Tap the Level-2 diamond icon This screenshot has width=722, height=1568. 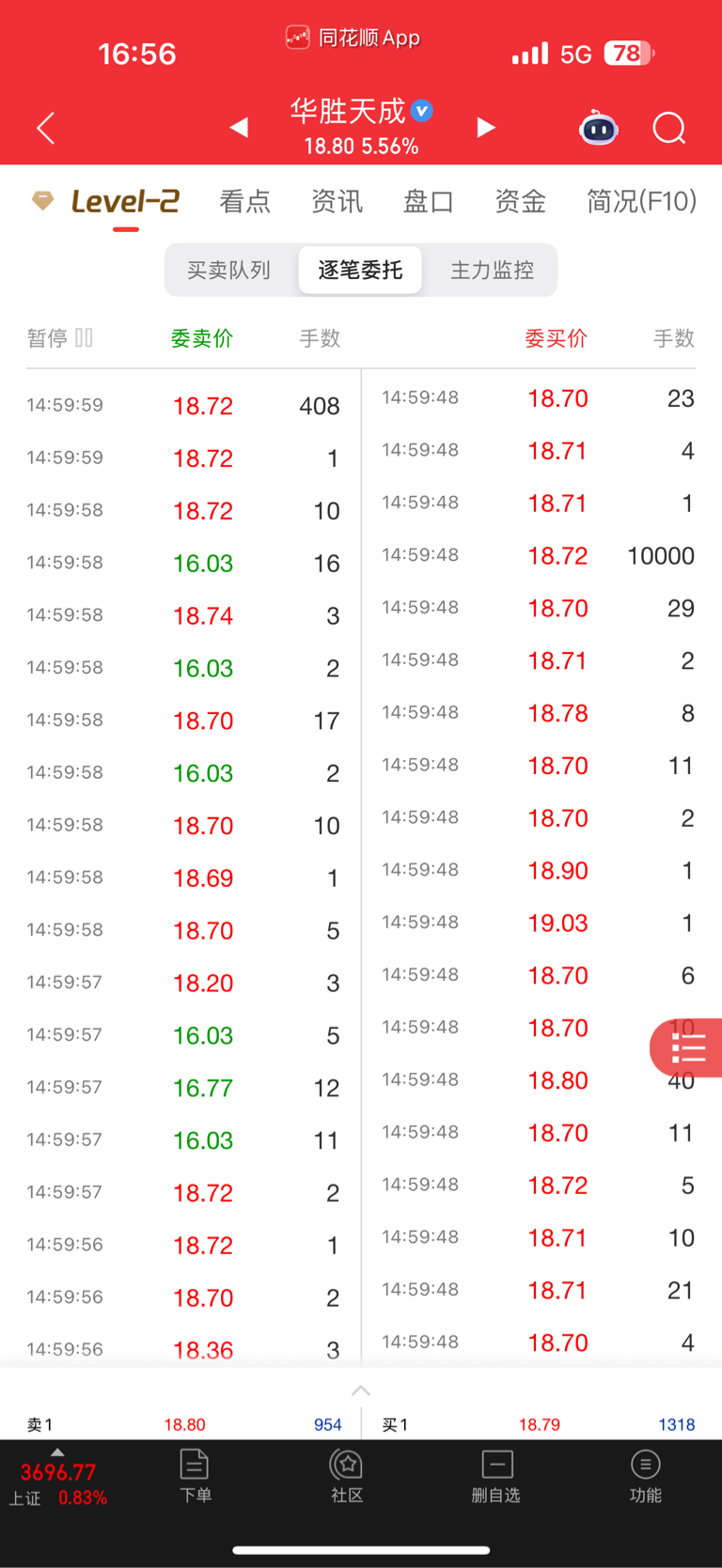pos(42,200)
